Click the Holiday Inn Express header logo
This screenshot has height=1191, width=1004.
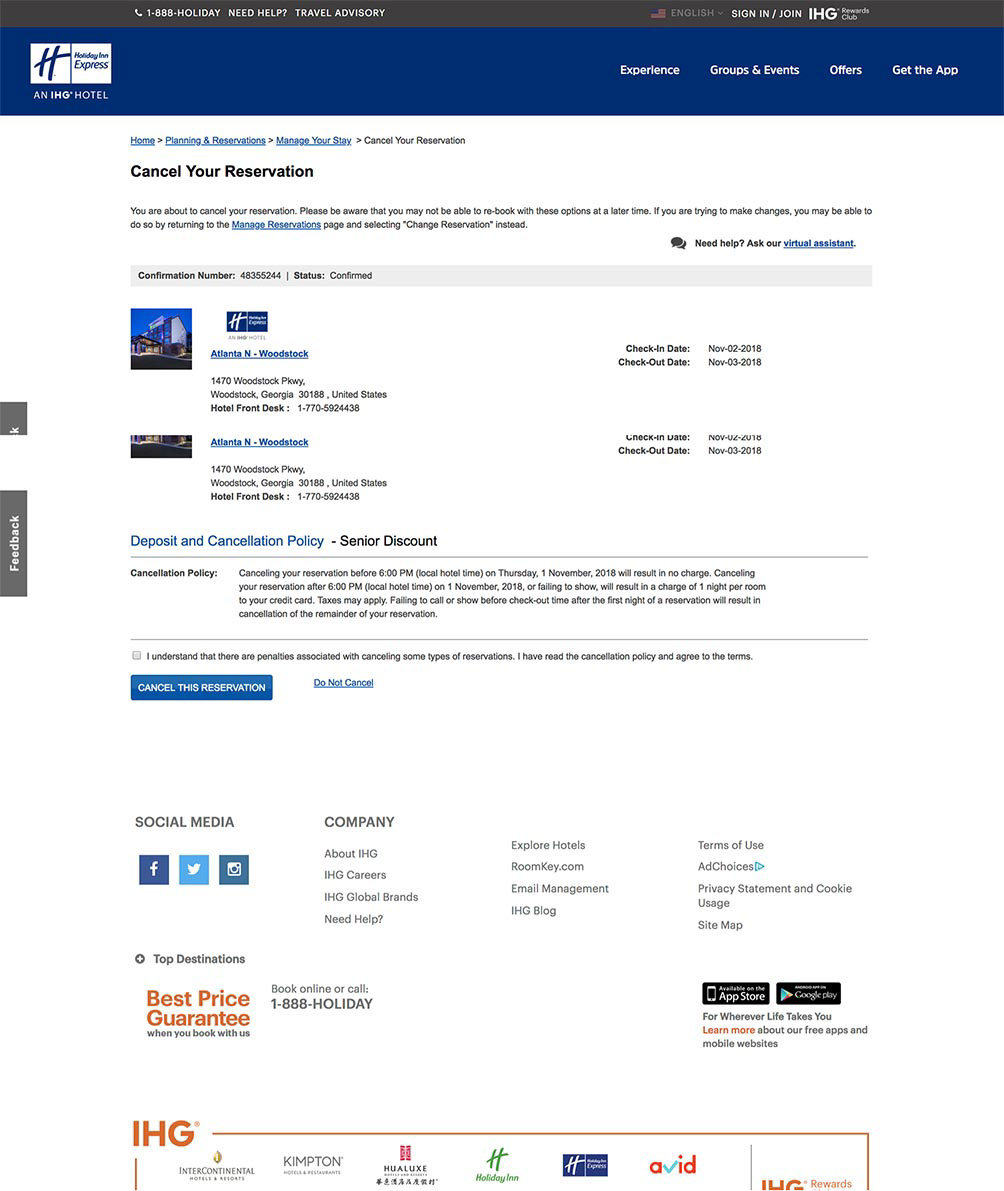[71, 71]
